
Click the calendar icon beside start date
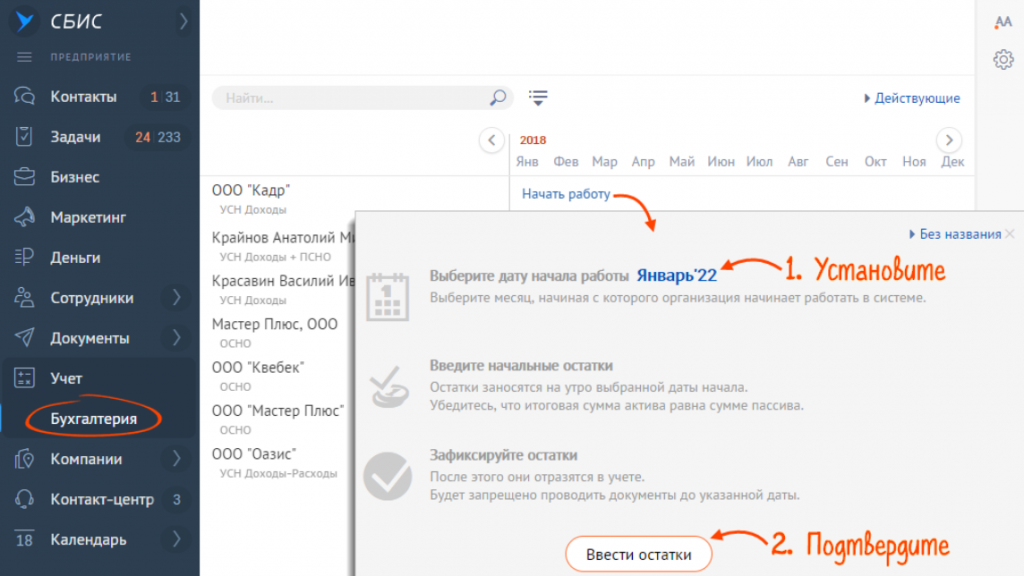[388, 297]
